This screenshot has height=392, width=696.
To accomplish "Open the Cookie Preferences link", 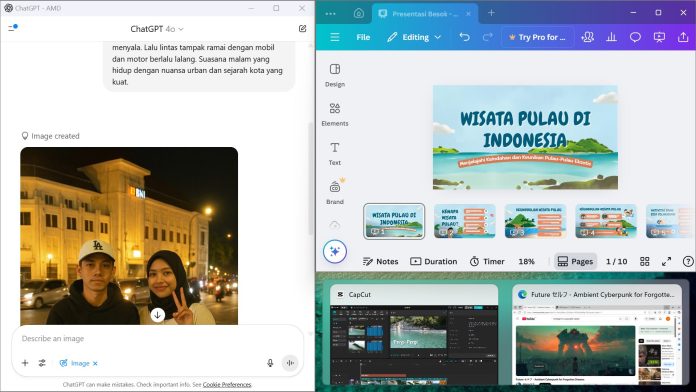I will coord(227,384).
